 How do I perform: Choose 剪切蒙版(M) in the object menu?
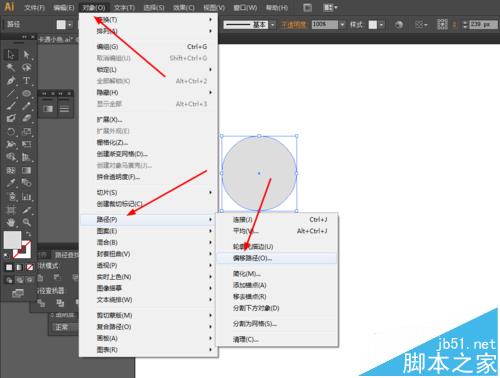pos(148,315)
